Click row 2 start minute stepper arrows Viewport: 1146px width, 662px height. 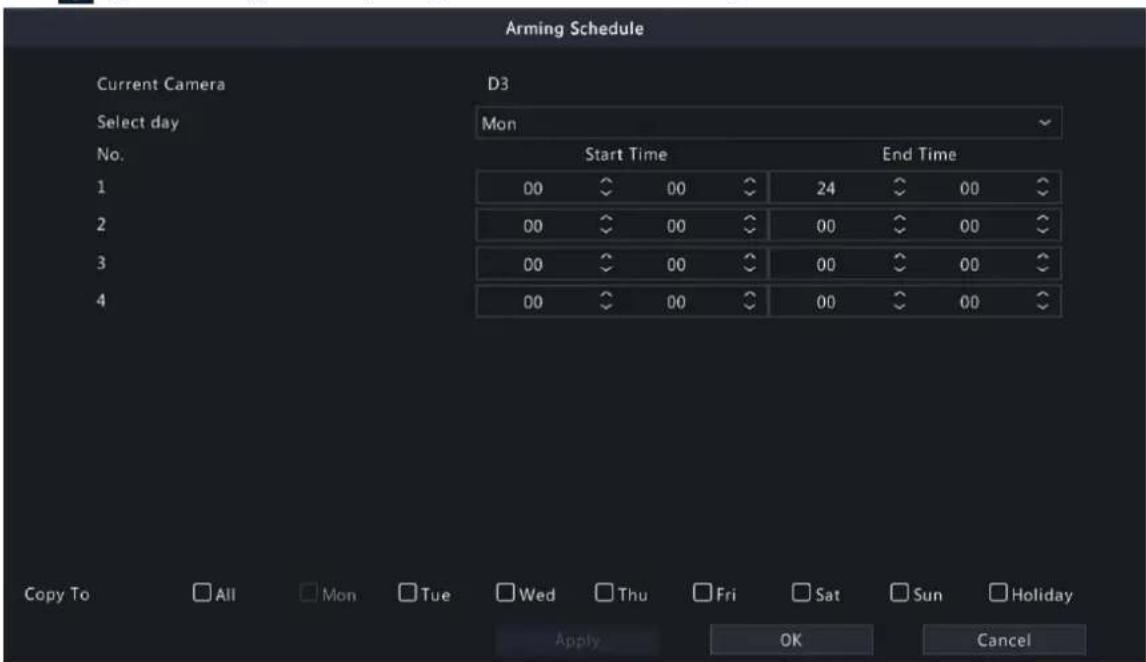point(749,226)
